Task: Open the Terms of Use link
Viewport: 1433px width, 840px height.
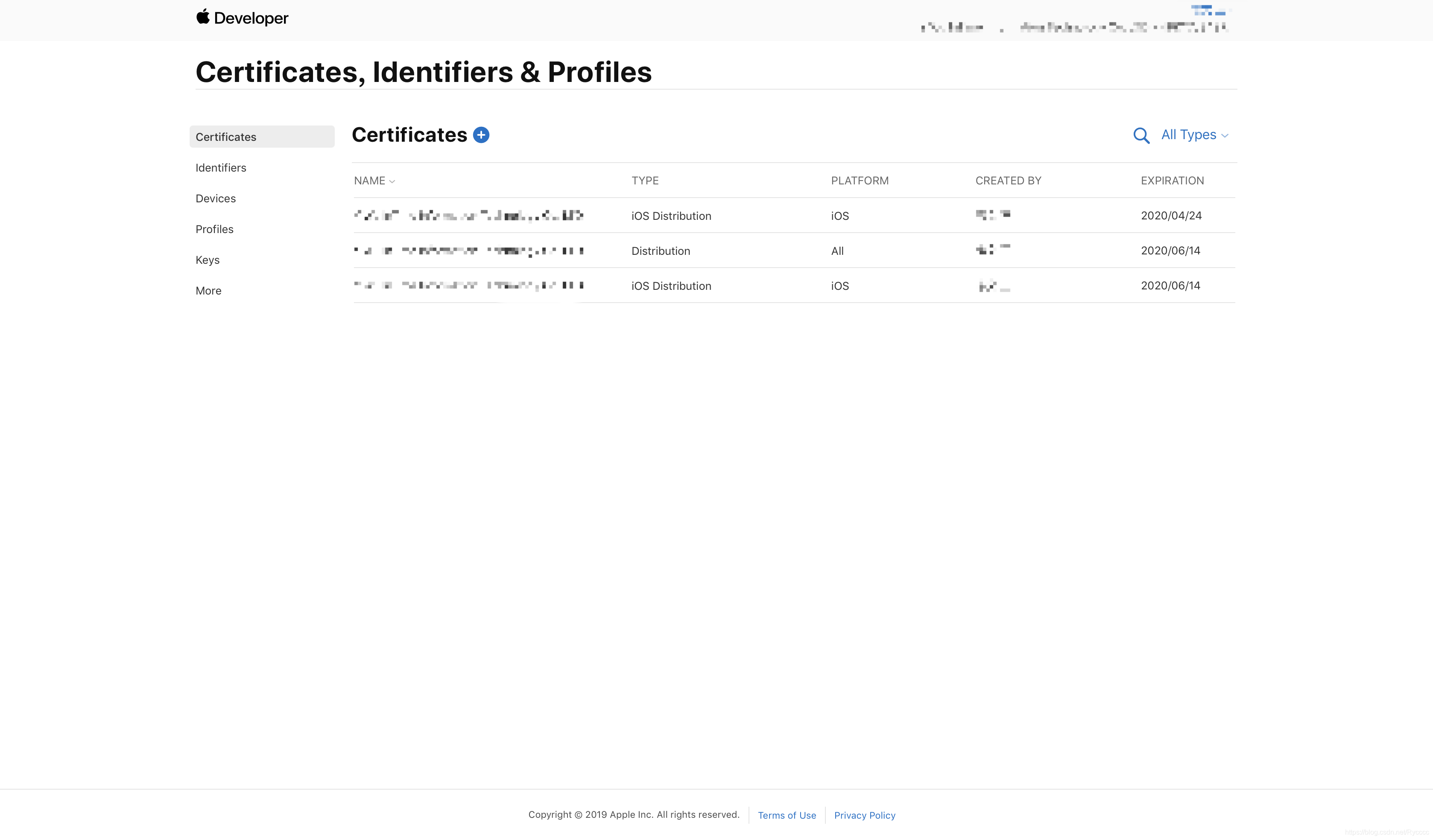Action: coord(787,815)
